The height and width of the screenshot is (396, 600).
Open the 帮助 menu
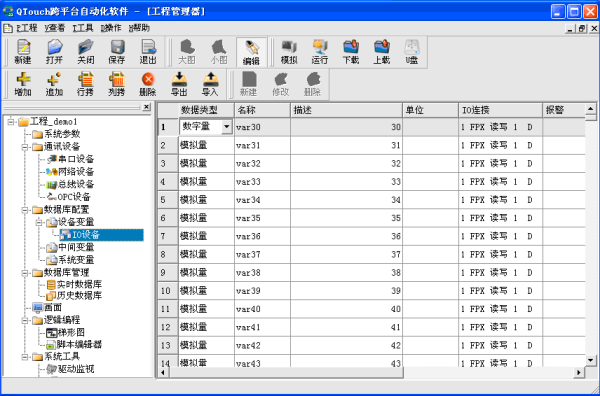point(139,28)
